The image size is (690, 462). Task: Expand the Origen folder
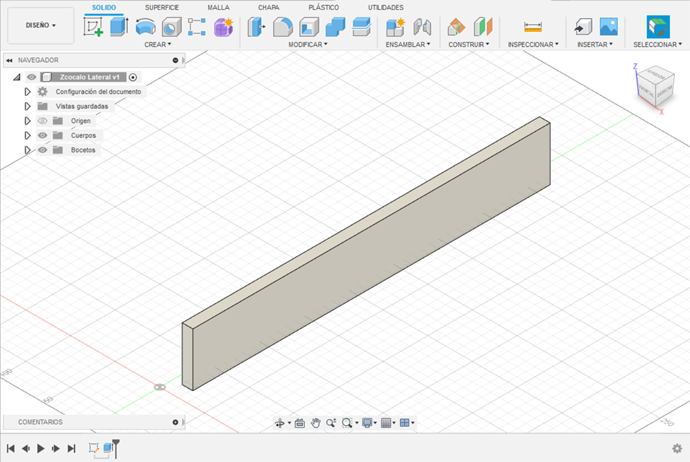click(27, 121)
